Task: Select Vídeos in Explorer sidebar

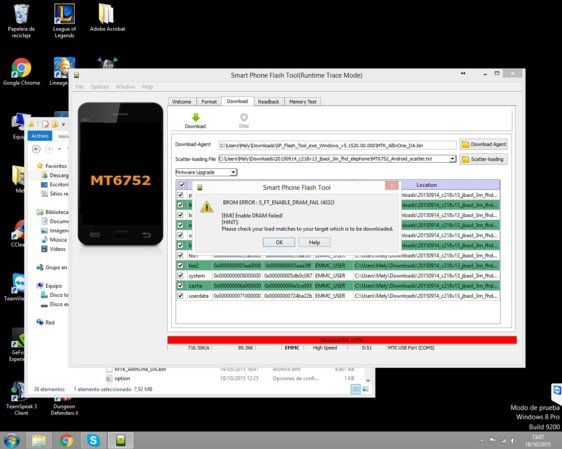Action: click(54, 249)
